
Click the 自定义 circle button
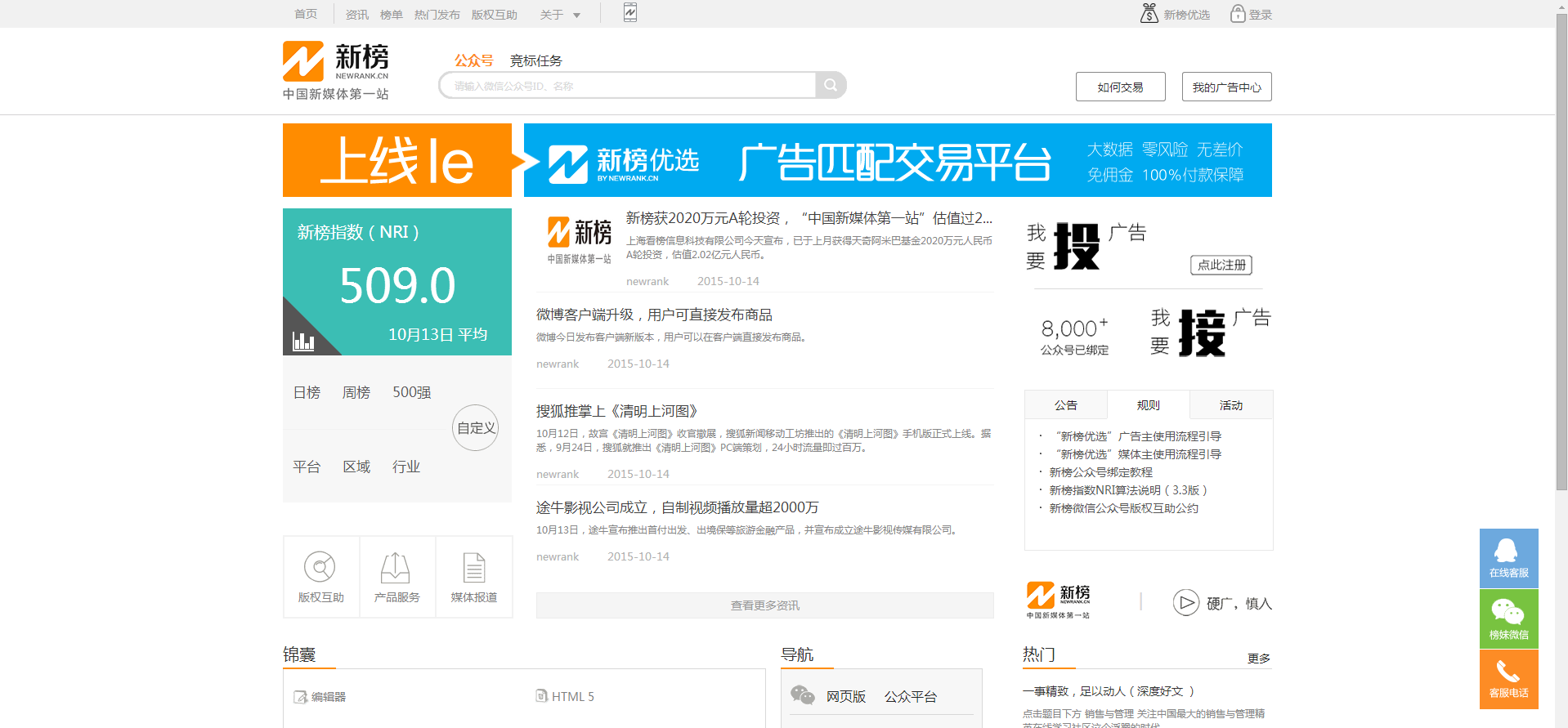tap(476, 427)
